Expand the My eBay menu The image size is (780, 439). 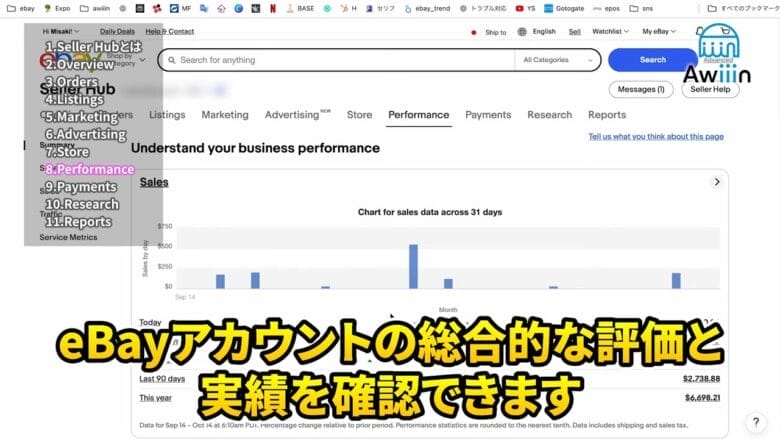point(661,32)
